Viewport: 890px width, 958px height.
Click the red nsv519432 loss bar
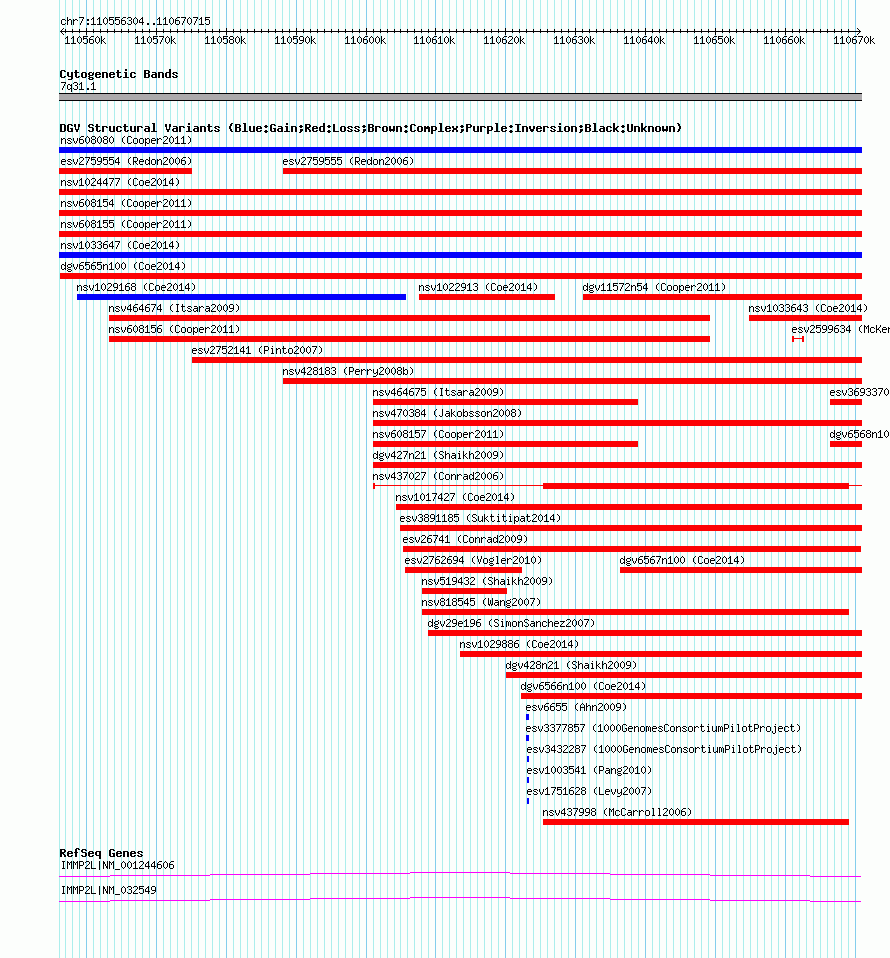click(x=464, y=591)
